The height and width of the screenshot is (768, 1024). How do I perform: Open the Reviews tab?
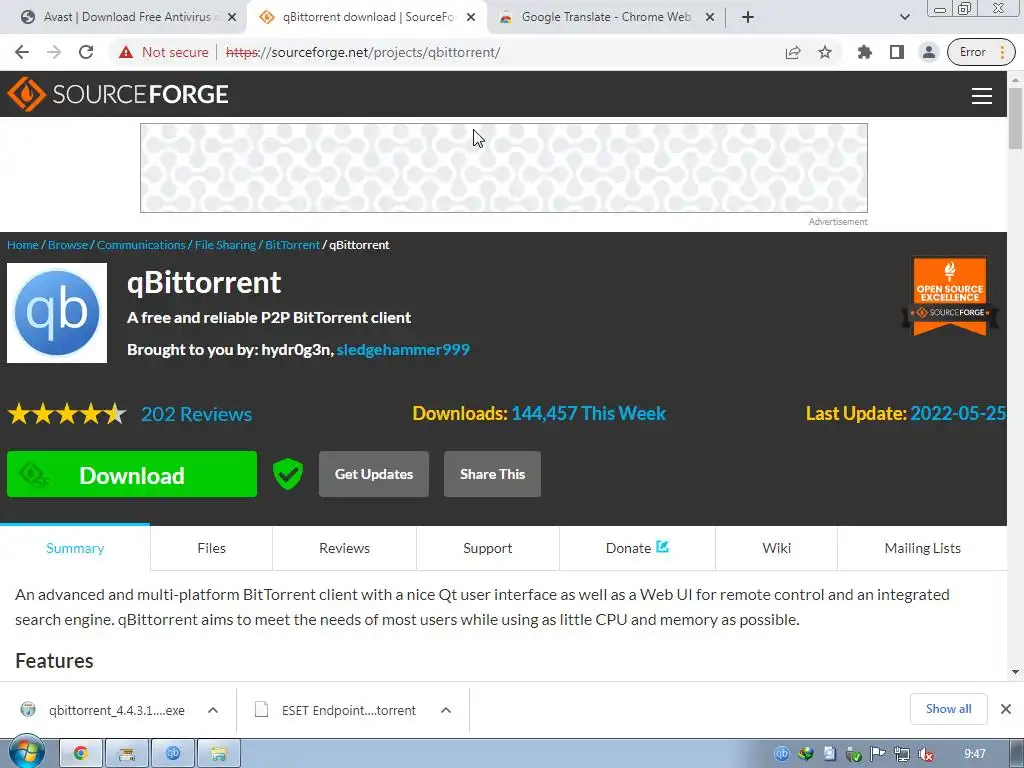click(344, 548)
